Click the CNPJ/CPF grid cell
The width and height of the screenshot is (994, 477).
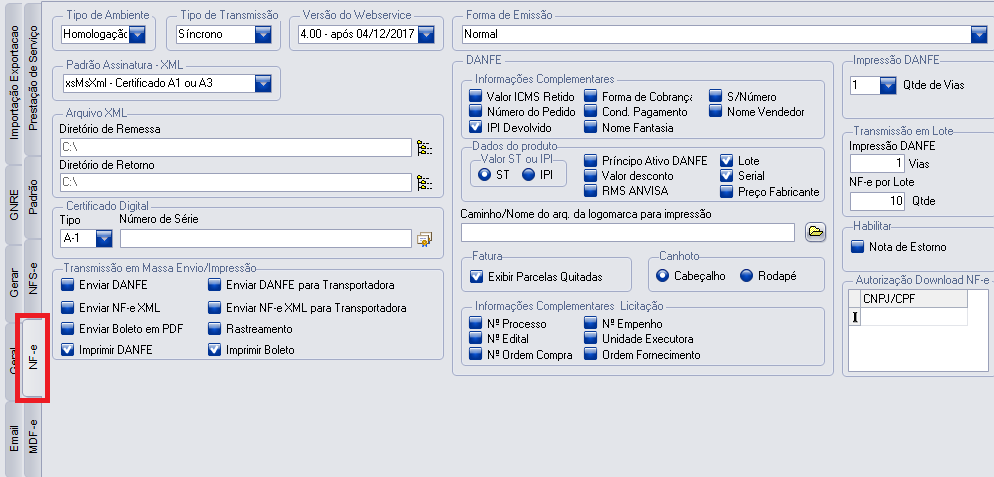coord(914,317)
